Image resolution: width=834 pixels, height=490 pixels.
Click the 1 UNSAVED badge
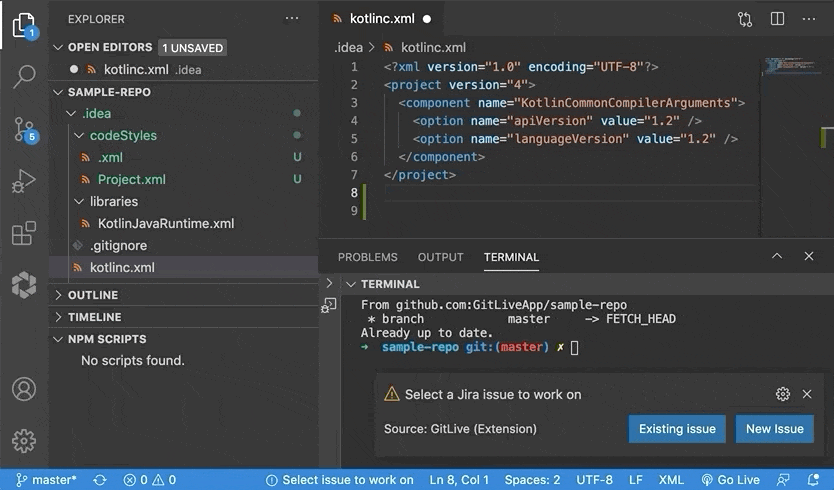pos(193,48)
